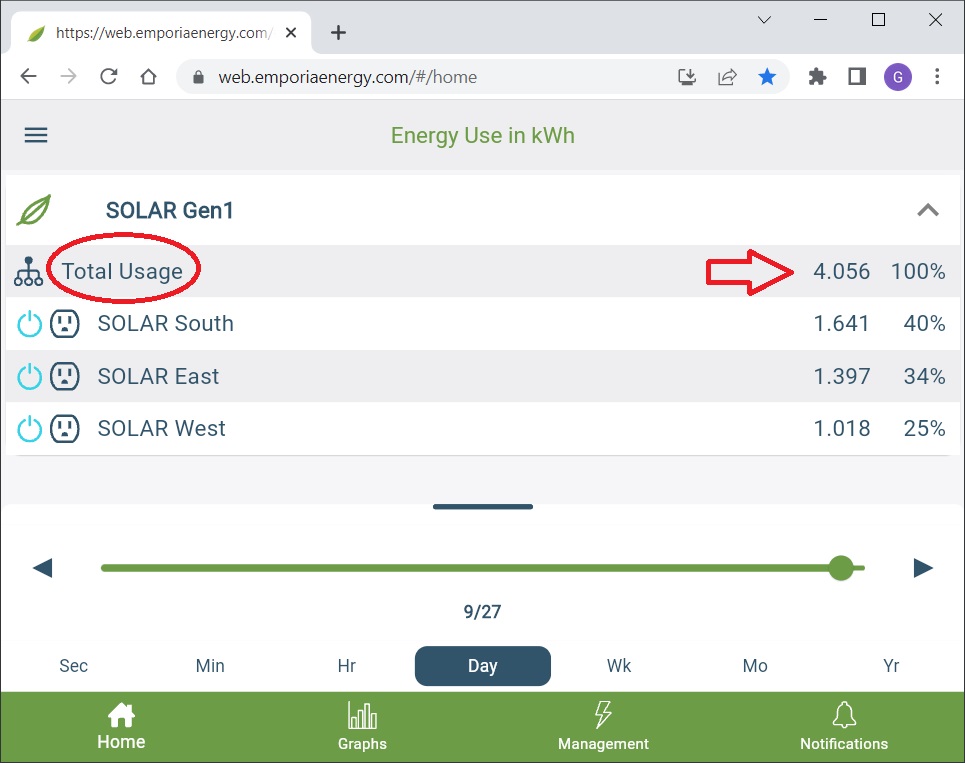
Task: Click the SOLAR South outlet icon
Action: pos(65,324)
